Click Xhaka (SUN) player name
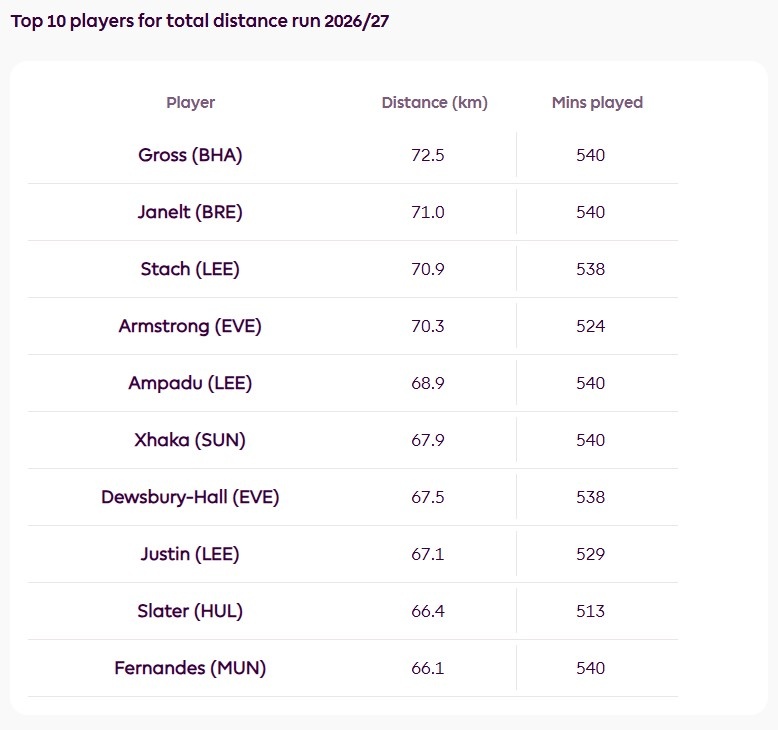 point(190,440)
